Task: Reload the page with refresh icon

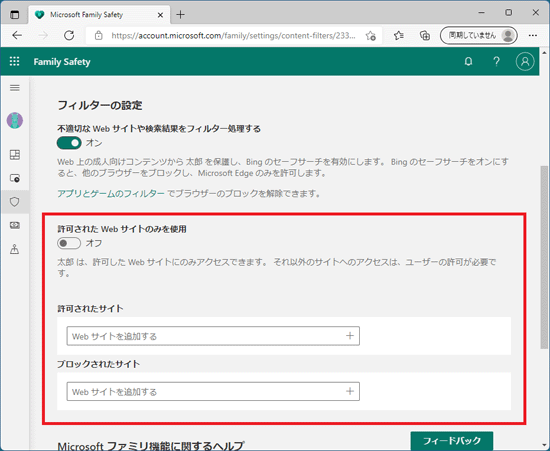Action: tap(69, 35)
